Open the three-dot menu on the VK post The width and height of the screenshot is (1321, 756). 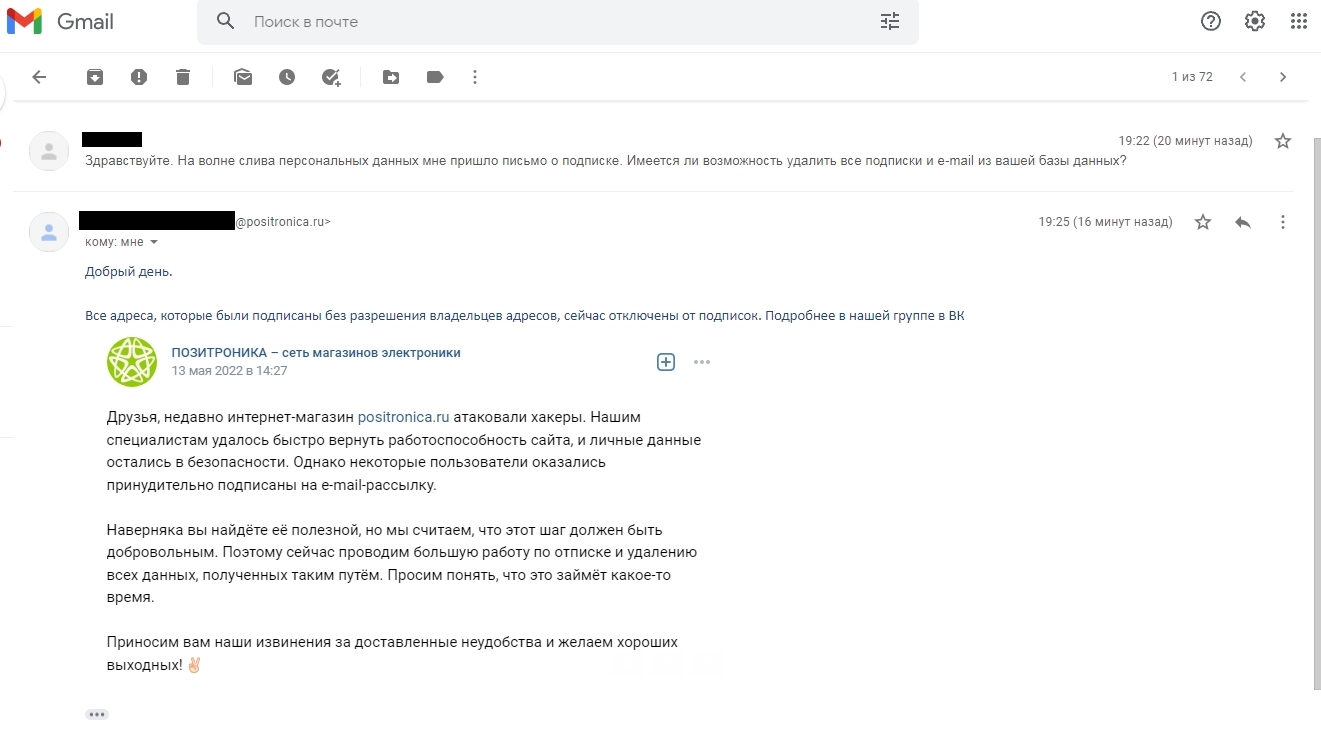tap(702, 362)
